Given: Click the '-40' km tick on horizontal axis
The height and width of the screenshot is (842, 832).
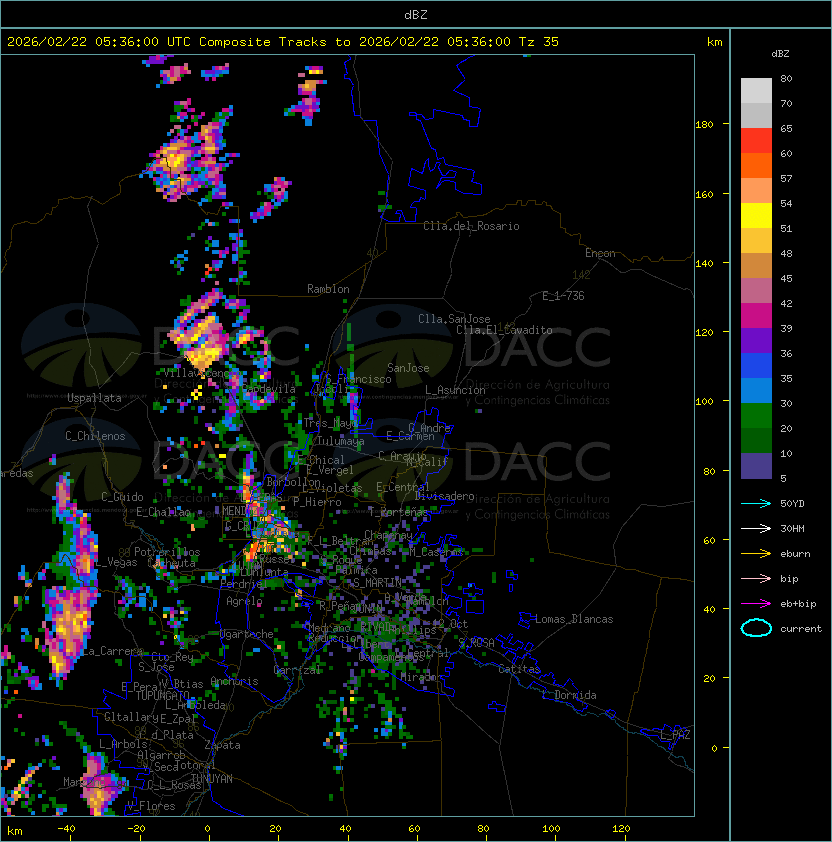Looking at the screenshot, I should 67,829.
